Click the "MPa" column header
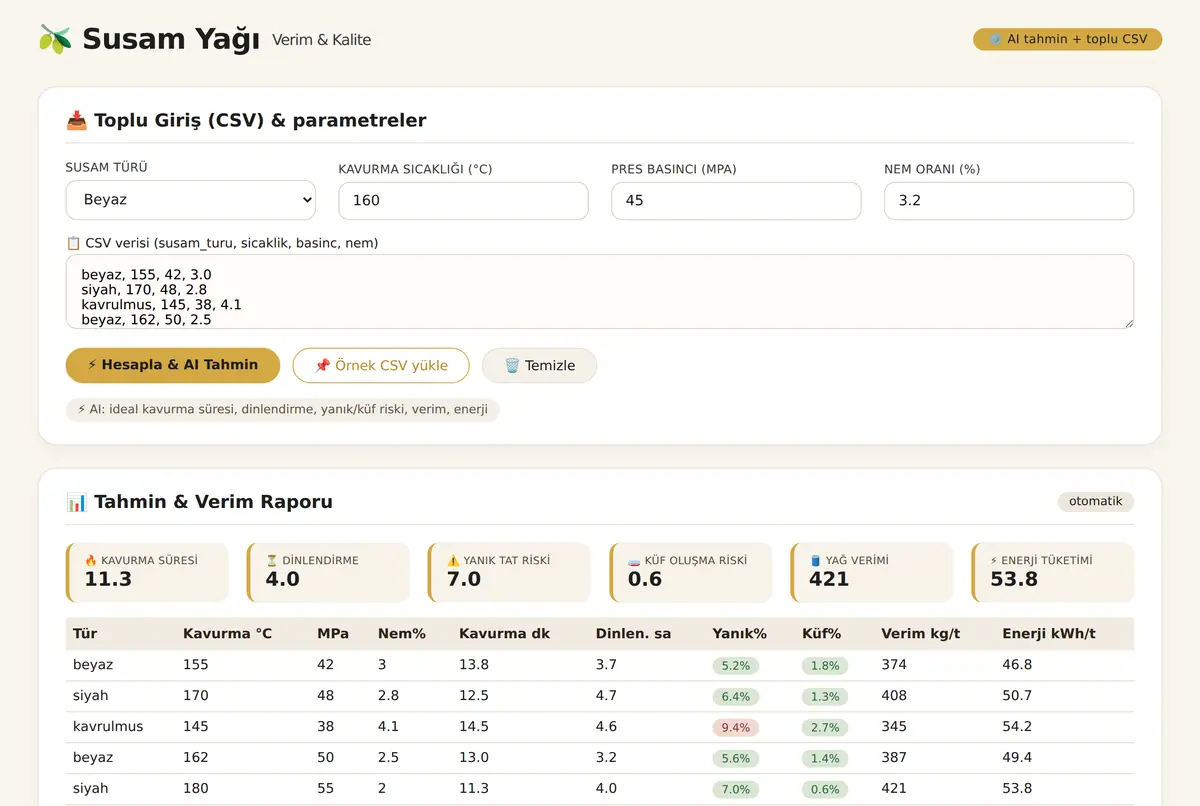This screenshot has width=1200, height=806. tap(333, 634)
